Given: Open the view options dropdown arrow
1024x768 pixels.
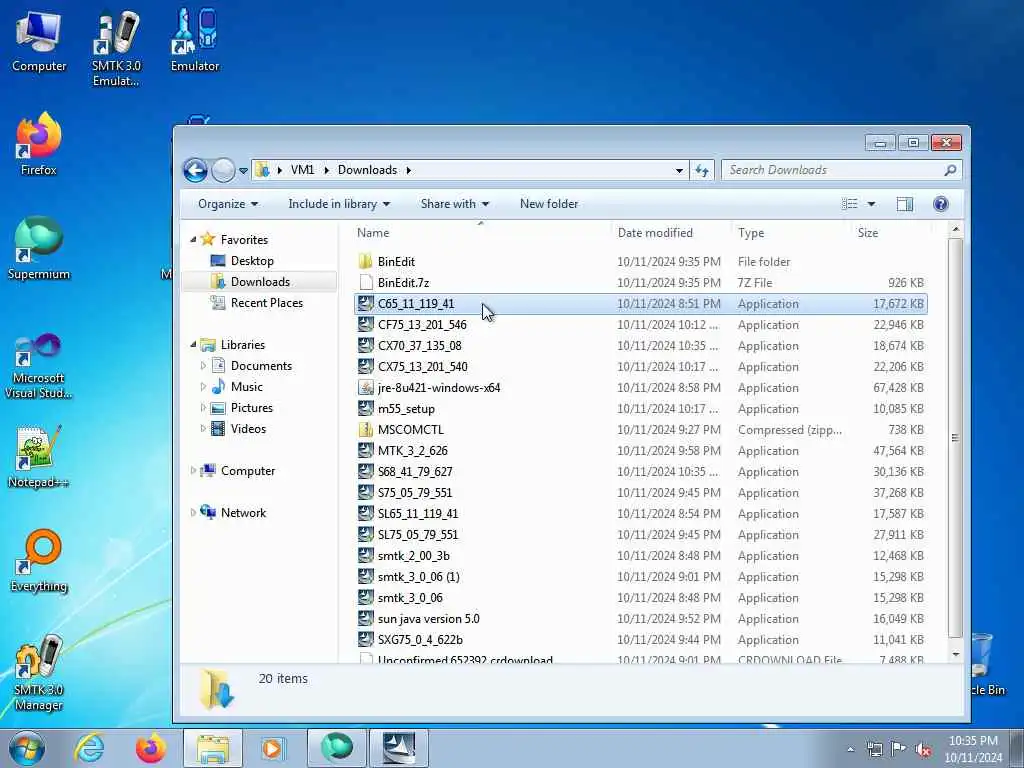Looking at the screenshot, I should click(x=871, y=204).
